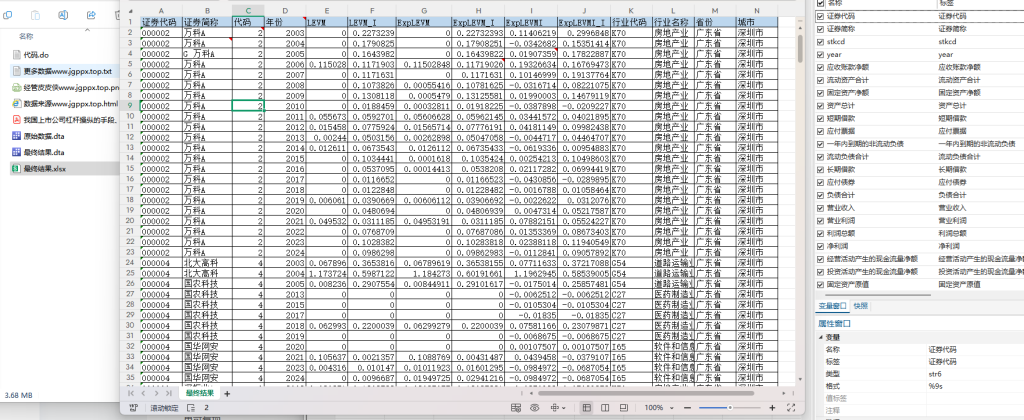Uncheck the 应收账款净额 variable checkbox
Image resolution: width=1024 pixels, height=420 pixels.
[821, 67]
